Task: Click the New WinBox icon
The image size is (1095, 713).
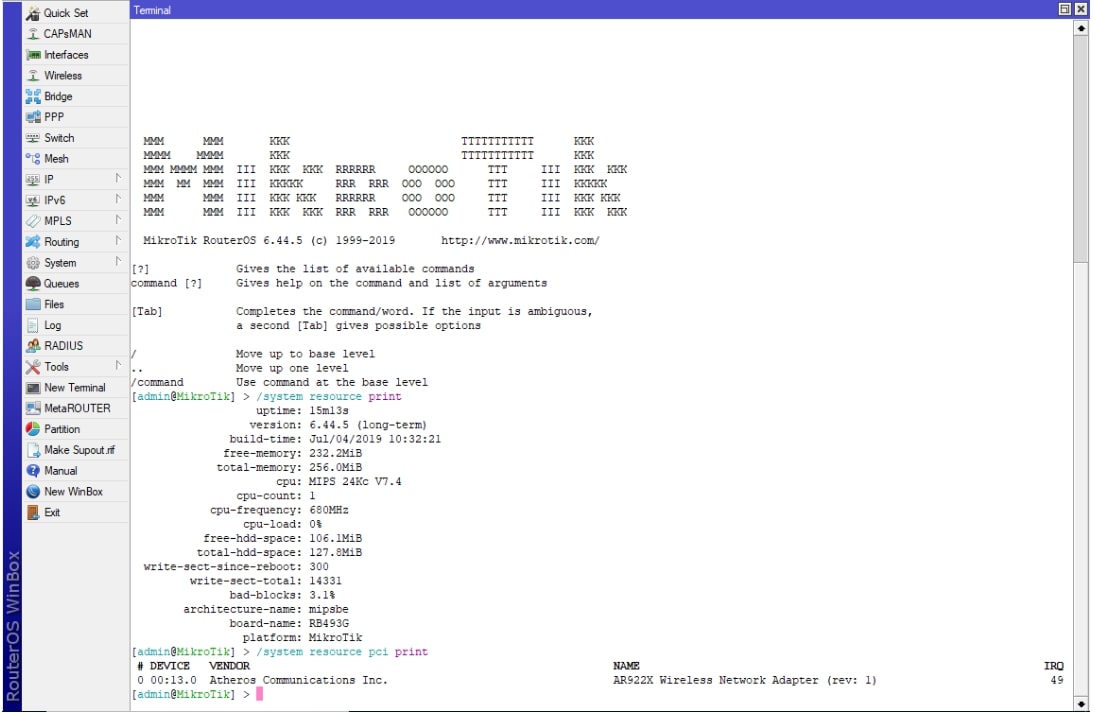Action: click(33, 492)
